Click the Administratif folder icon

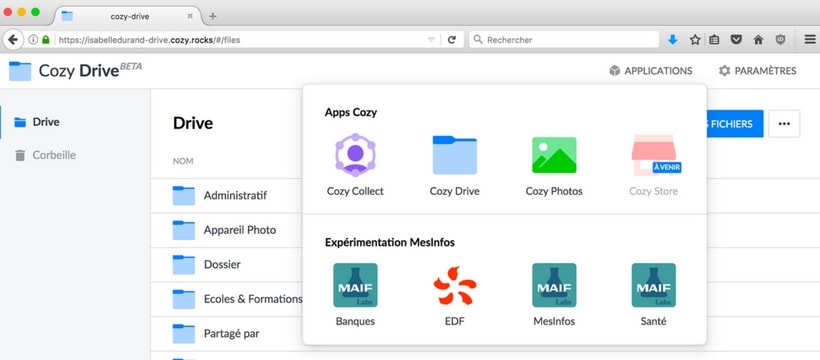pyautogui.click(x=184, y=195)
